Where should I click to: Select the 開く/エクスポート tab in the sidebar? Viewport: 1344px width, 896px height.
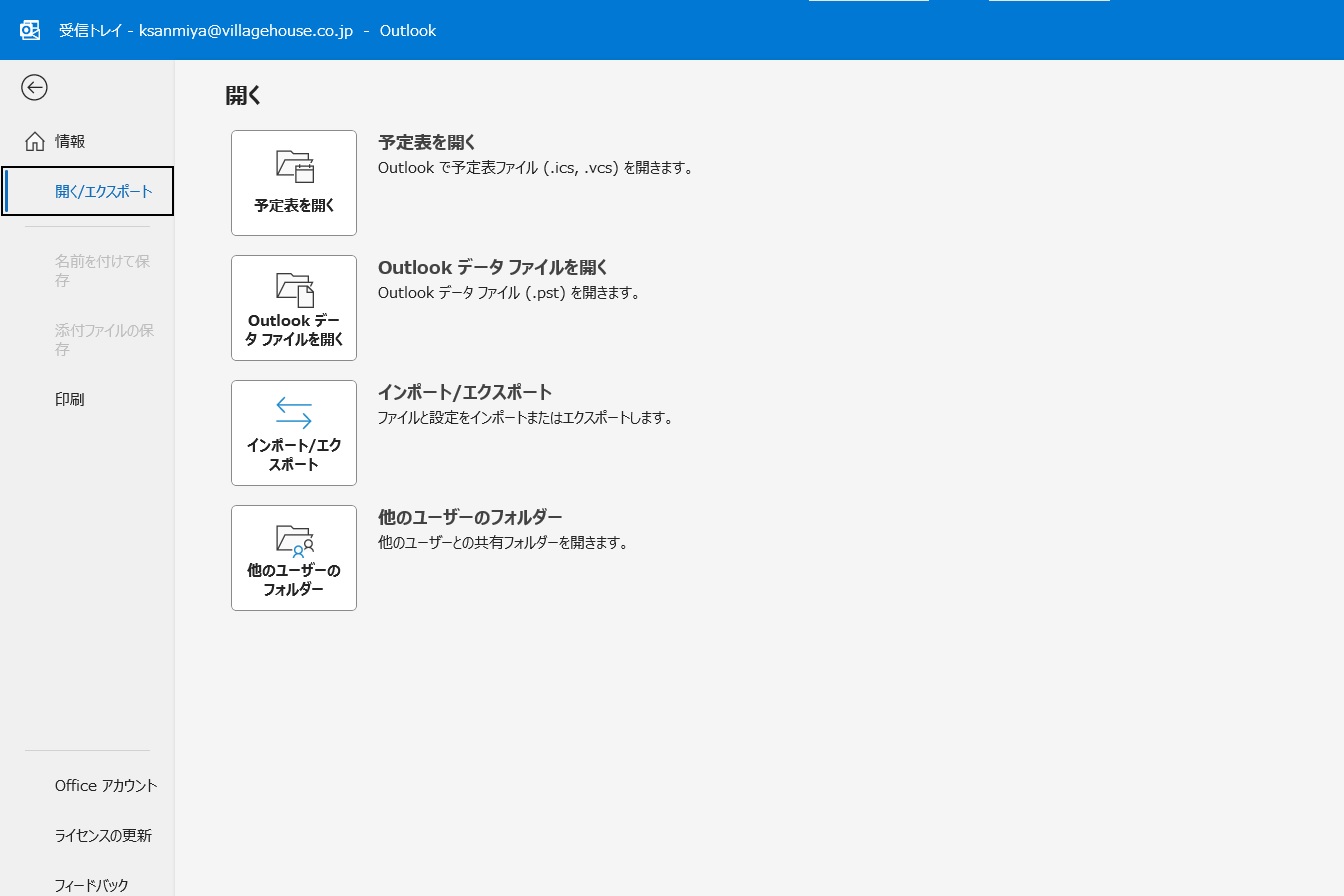click(x=103, y=191)
